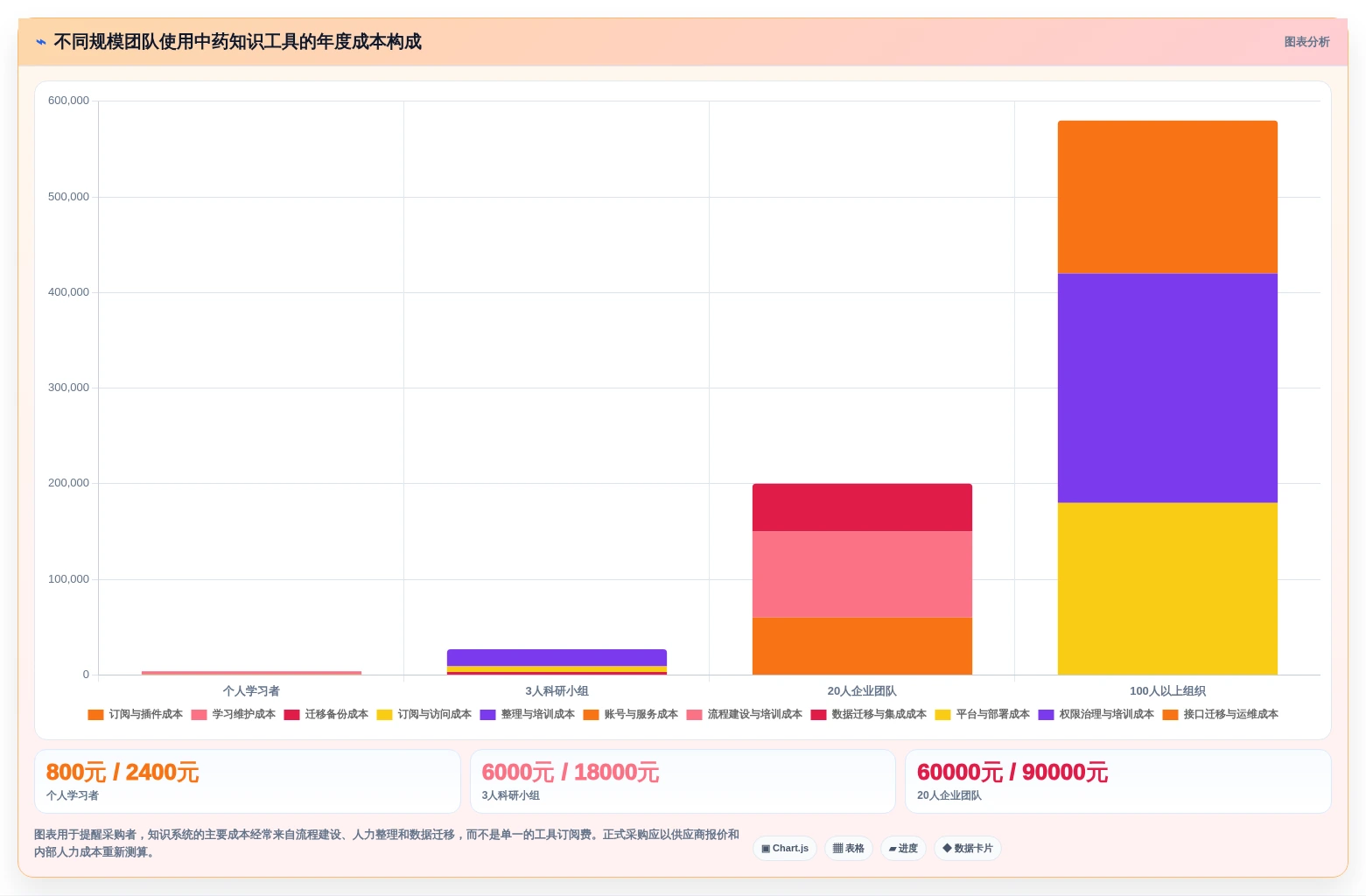Click the red segment of 20人企业团队 bar
1366x896 pixels.
(x=862, y=507)
